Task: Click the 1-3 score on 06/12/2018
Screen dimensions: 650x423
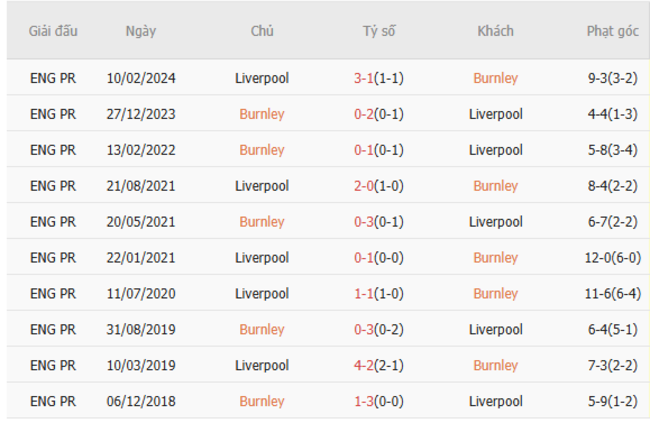Action: click(366, 401)
